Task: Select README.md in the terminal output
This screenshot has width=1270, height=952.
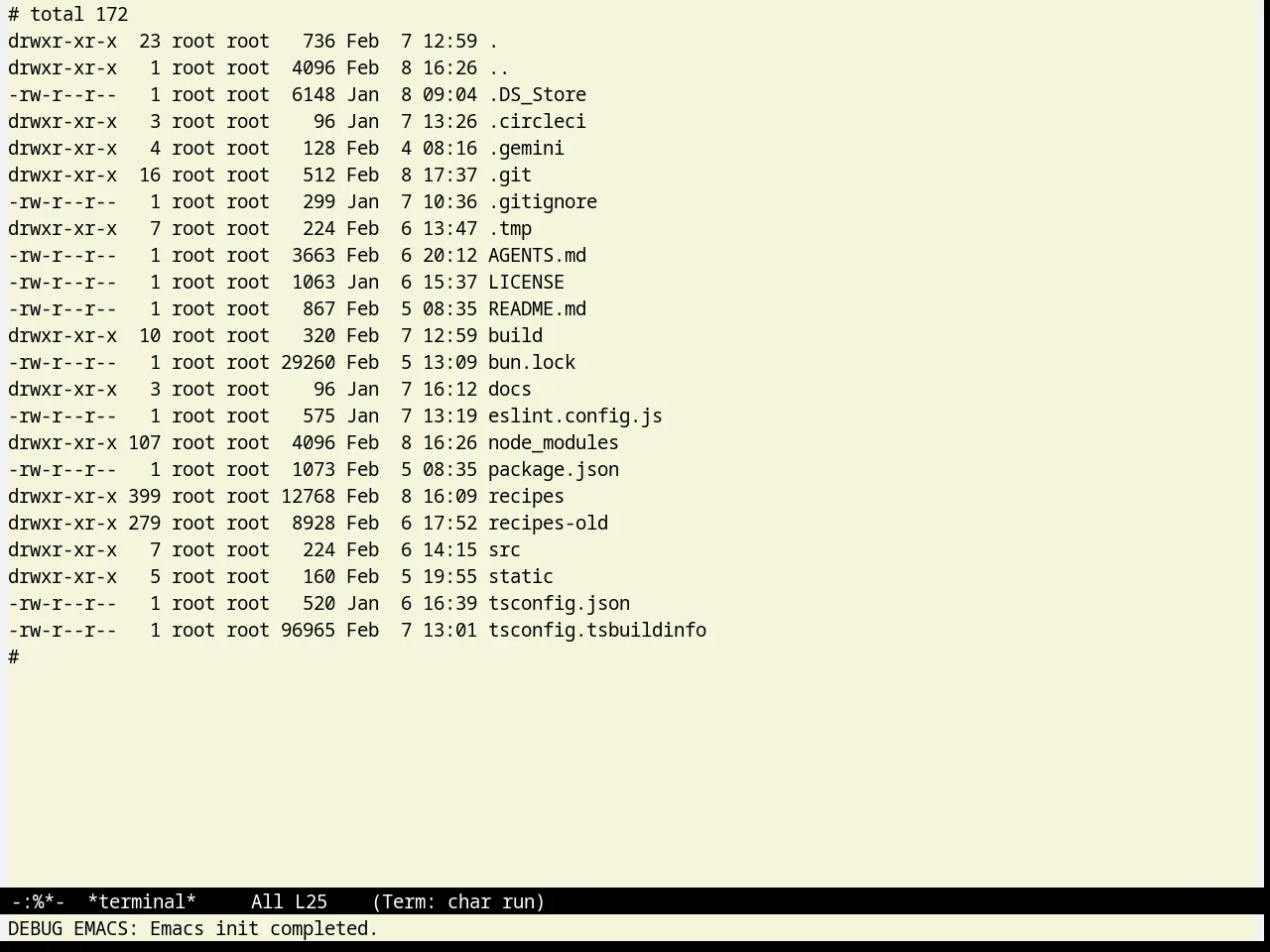Action: [x=537, y=309]
